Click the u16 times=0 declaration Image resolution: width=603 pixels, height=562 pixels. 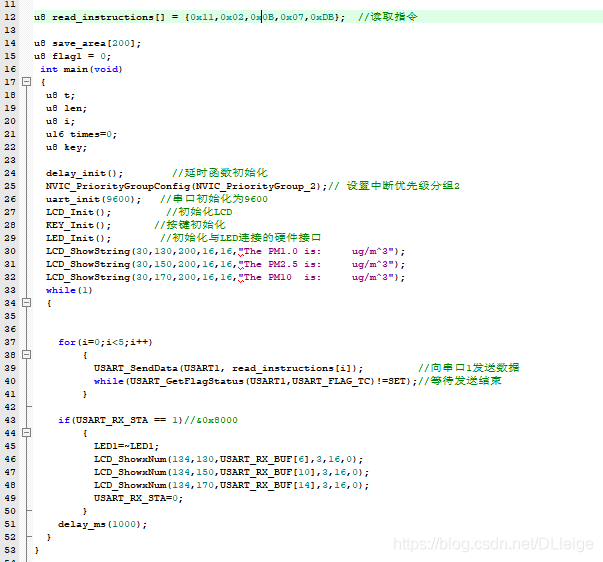81,134
